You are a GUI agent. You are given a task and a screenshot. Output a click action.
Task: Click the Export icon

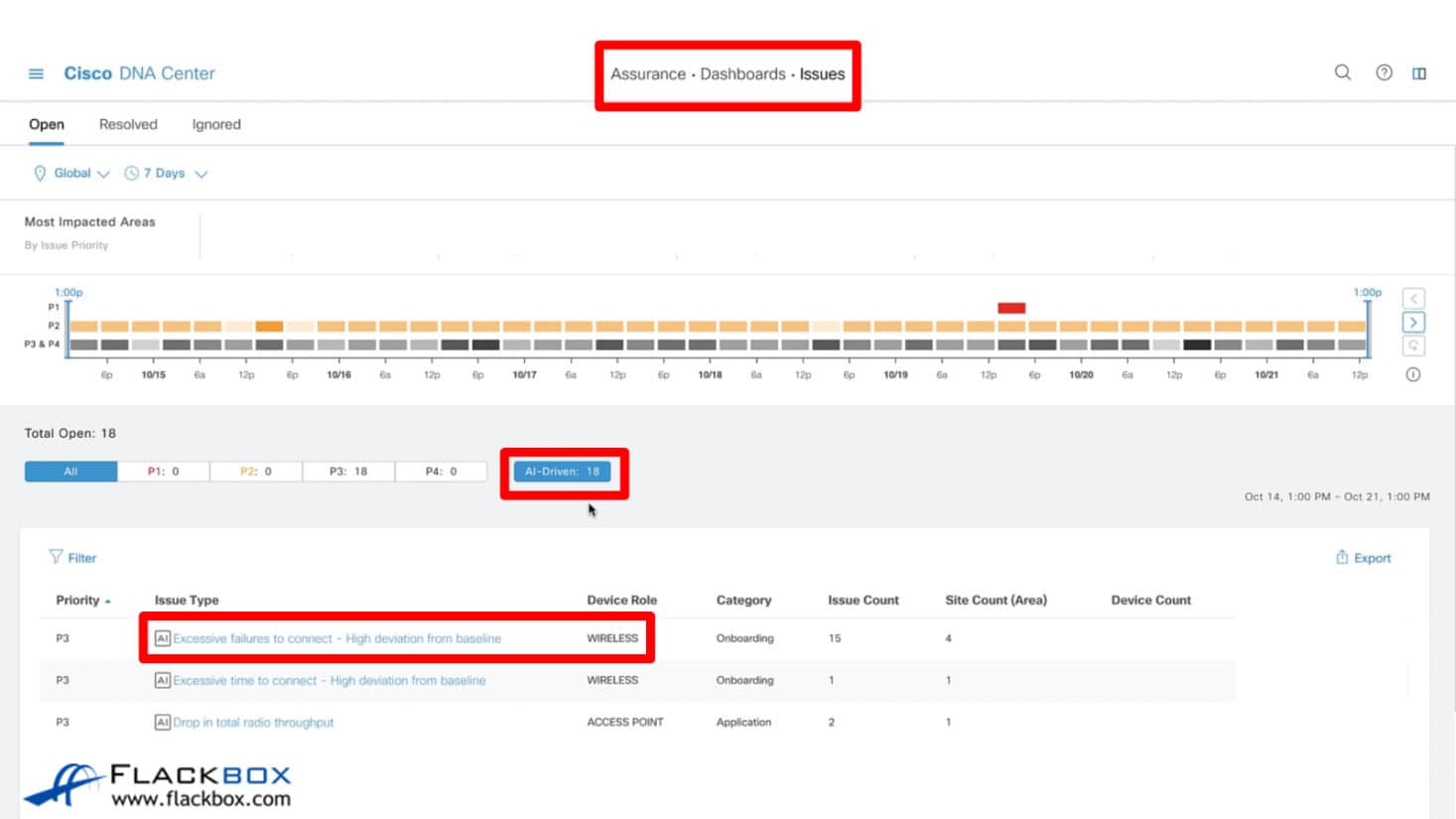(x=1342, y=558)
